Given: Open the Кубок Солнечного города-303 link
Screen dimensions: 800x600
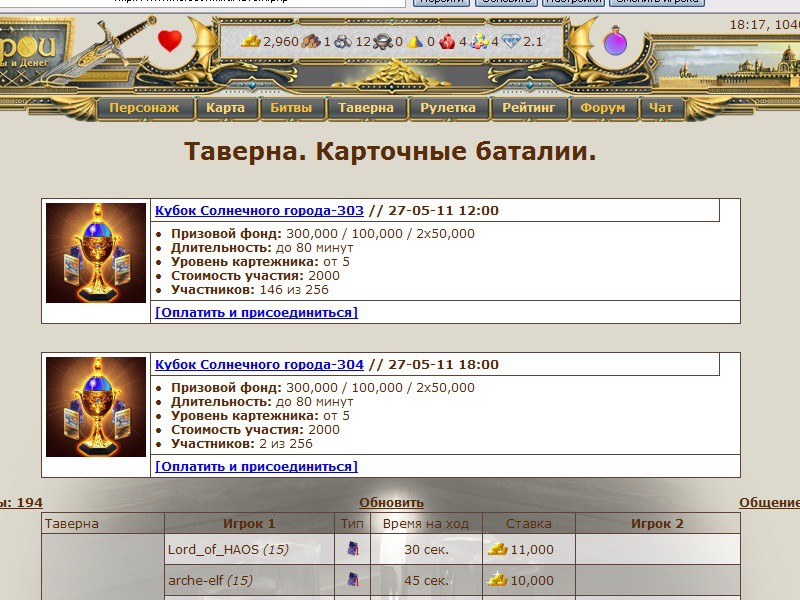Looking at the screenshot, I should pos(259,210).
